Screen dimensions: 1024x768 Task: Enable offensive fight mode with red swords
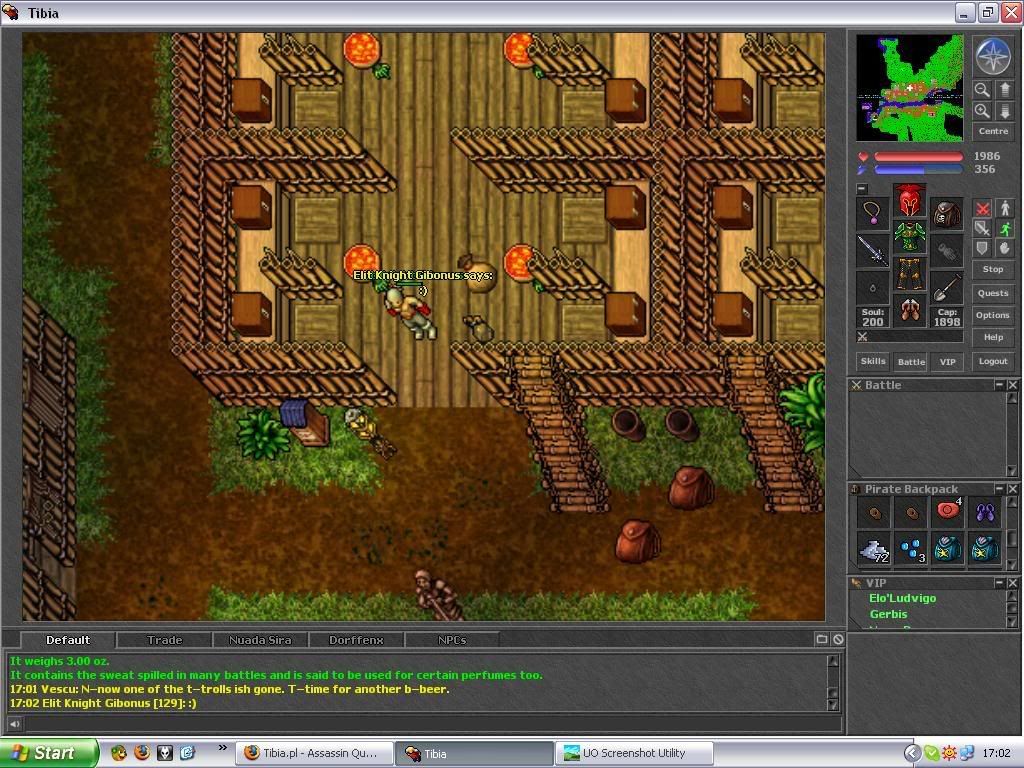[982, 208]
